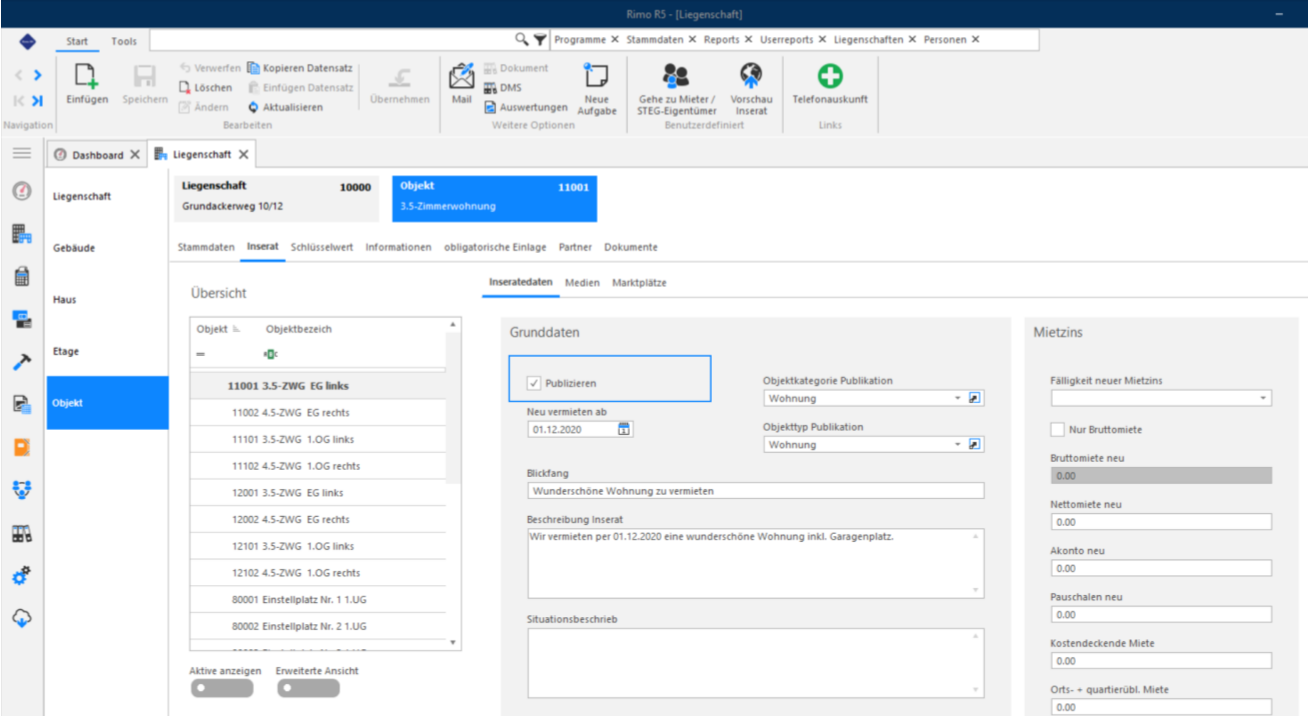1308x717 pixels.
Task: Click the Übernehmen icon
Action: 400,76
